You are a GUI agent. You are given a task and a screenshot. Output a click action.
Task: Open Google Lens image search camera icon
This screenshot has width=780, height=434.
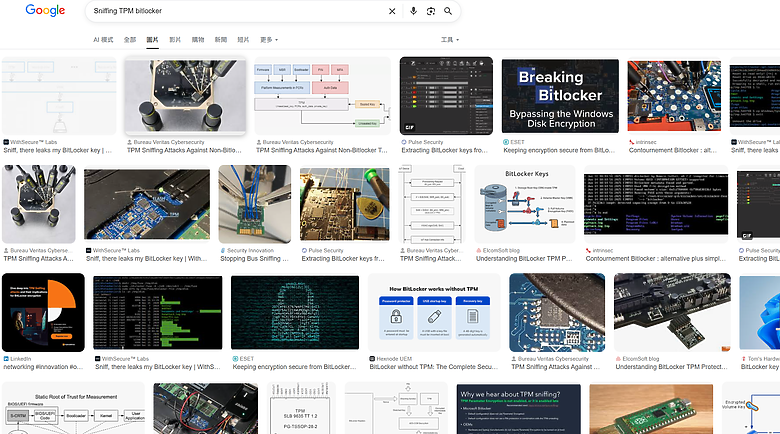(x=431, y=11)
